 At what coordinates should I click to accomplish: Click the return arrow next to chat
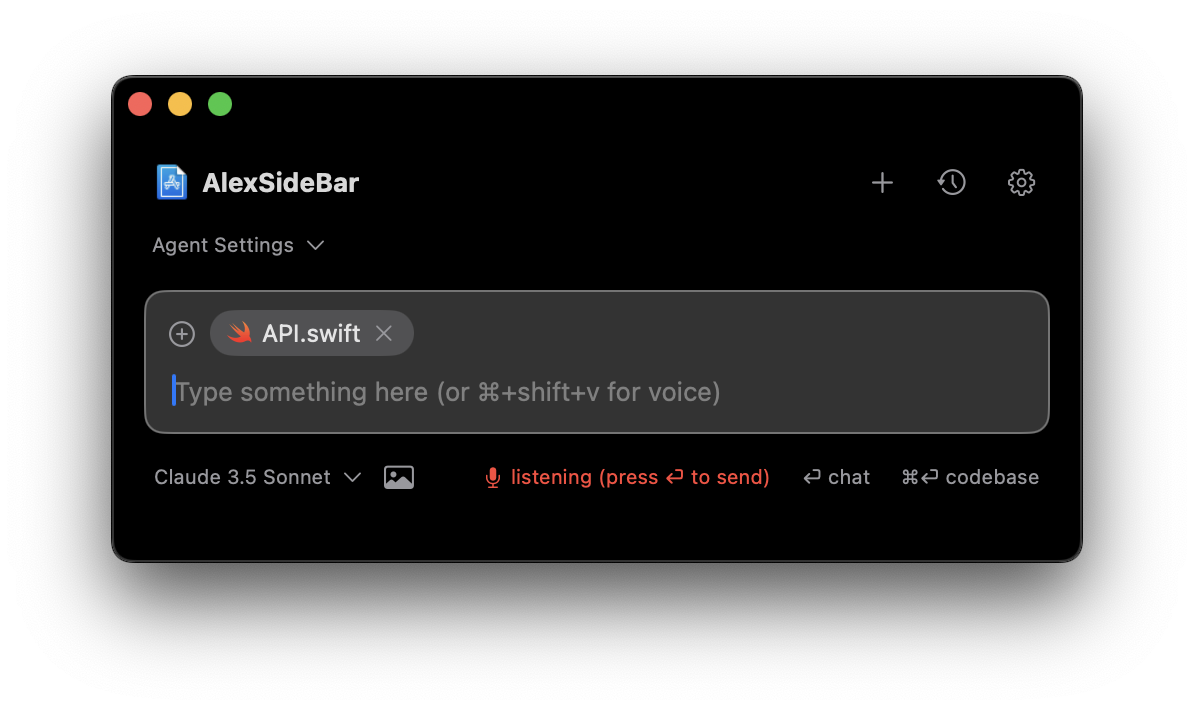[x=810, y=477]
